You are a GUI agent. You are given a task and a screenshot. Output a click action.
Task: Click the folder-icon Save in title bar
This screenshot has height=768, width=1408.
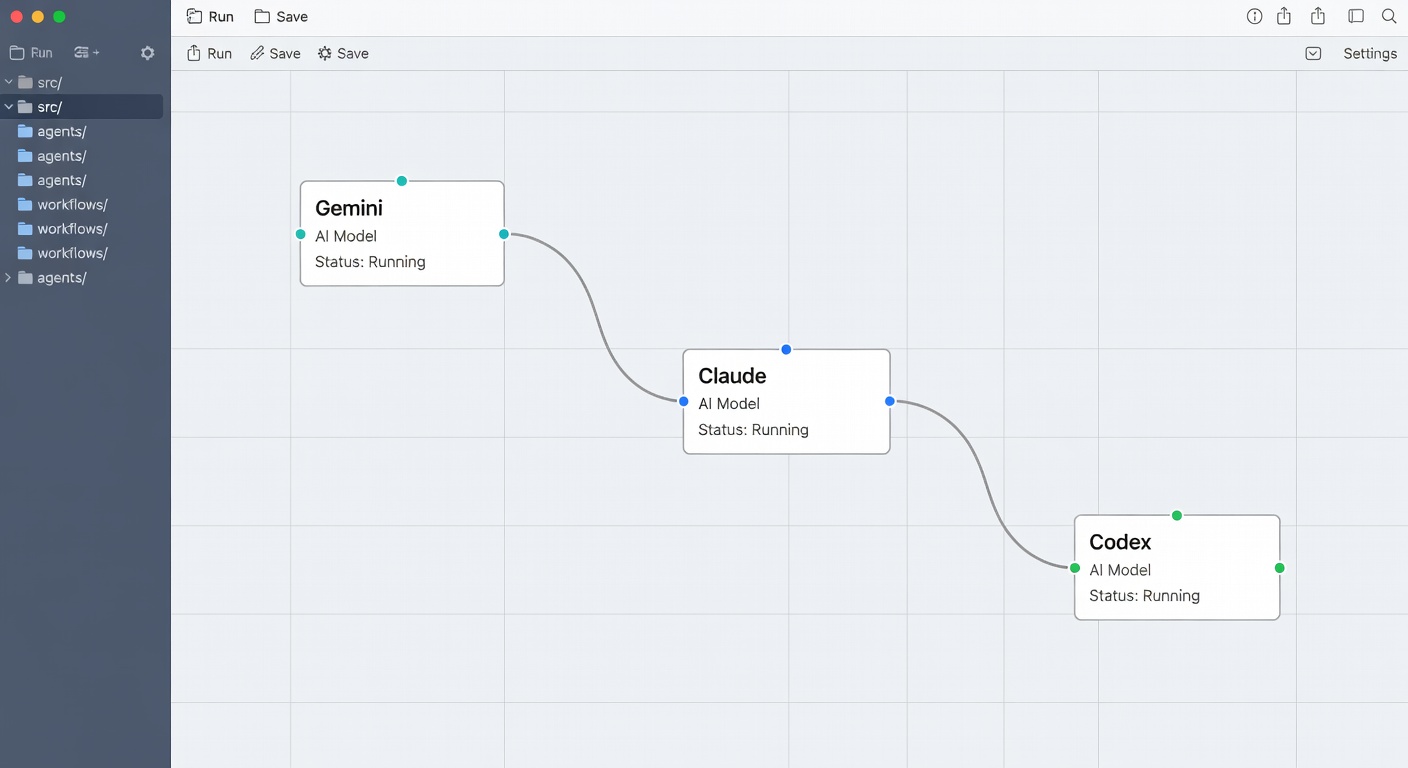280,17
